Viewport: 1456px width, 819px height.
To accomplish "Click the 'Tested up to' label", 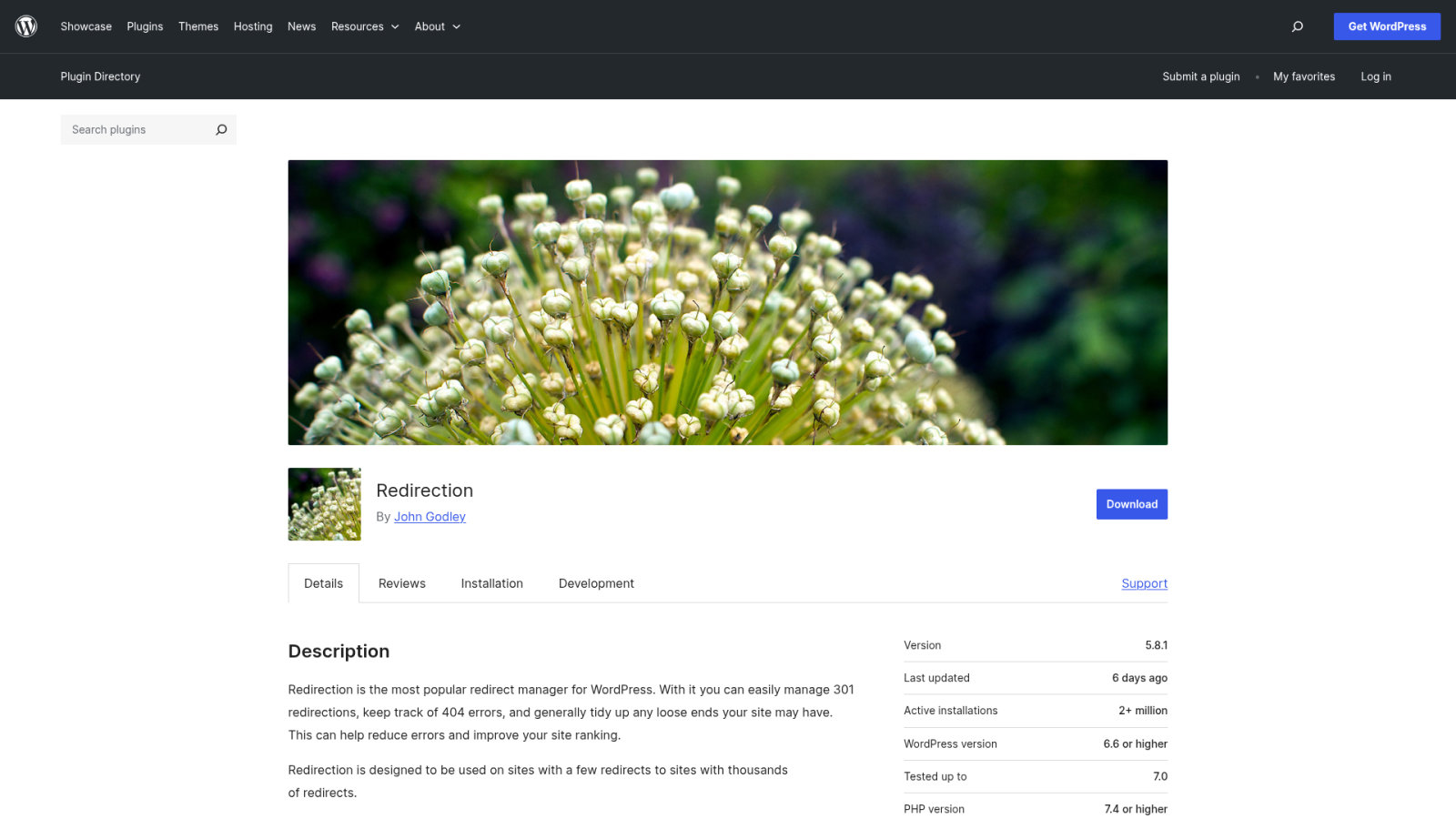I will click(935, 776).
